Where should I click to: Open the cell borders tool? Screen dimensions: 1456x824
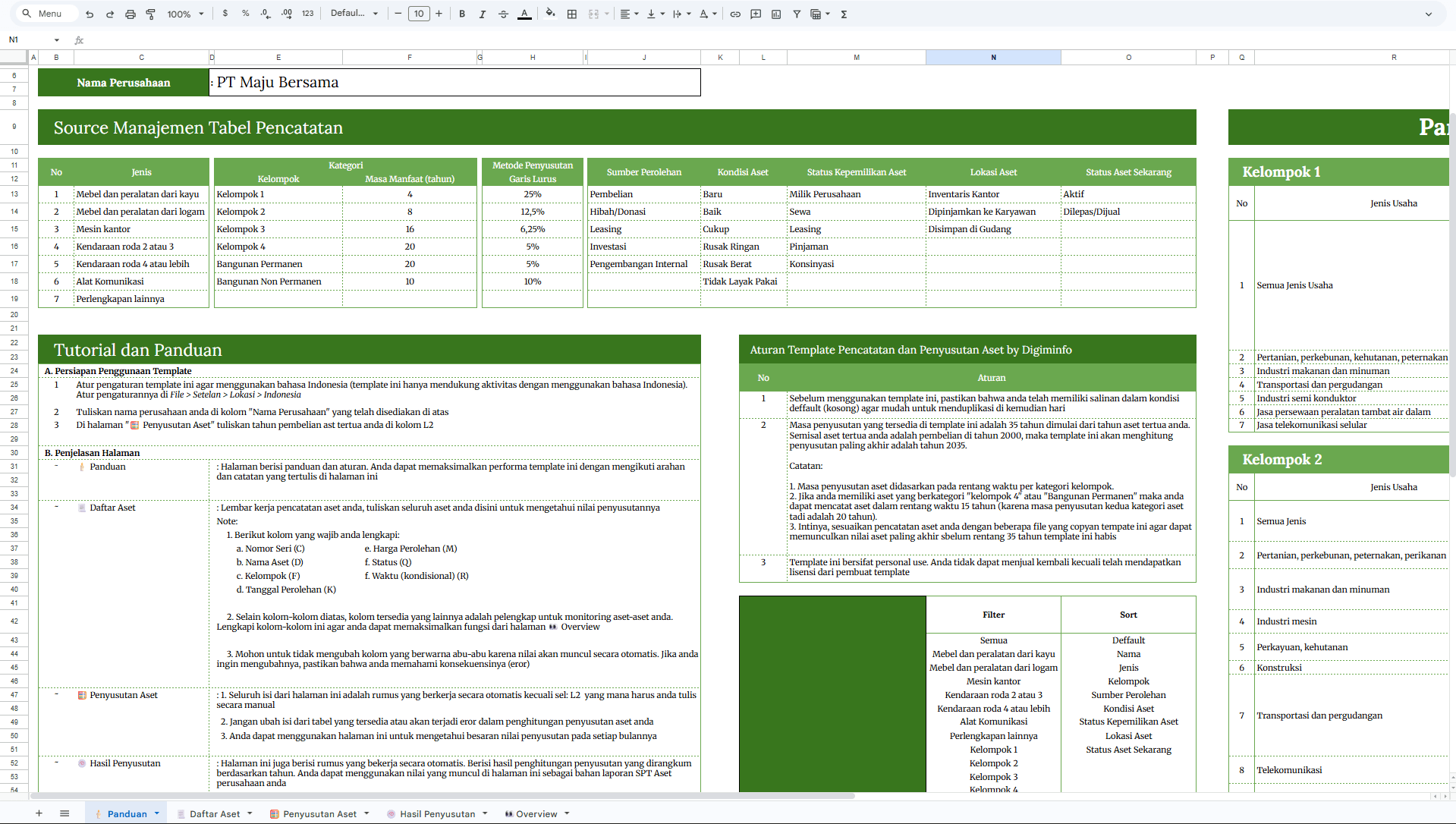(572, 14)
